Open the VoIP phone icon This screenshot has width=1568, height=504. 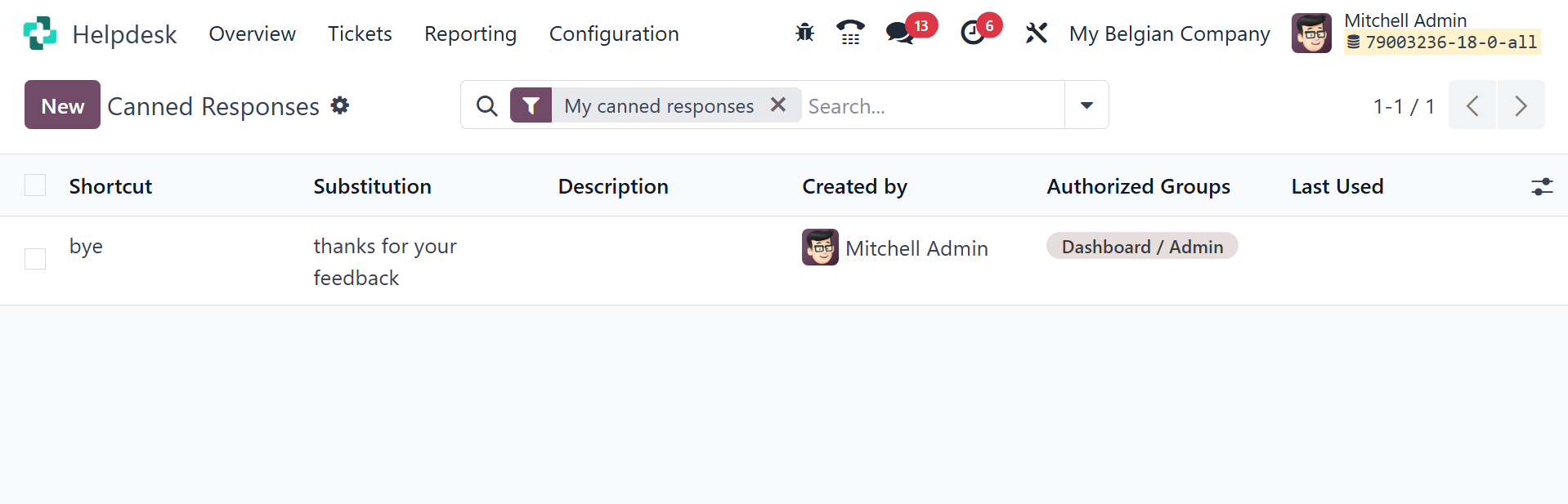pos(850,33)
